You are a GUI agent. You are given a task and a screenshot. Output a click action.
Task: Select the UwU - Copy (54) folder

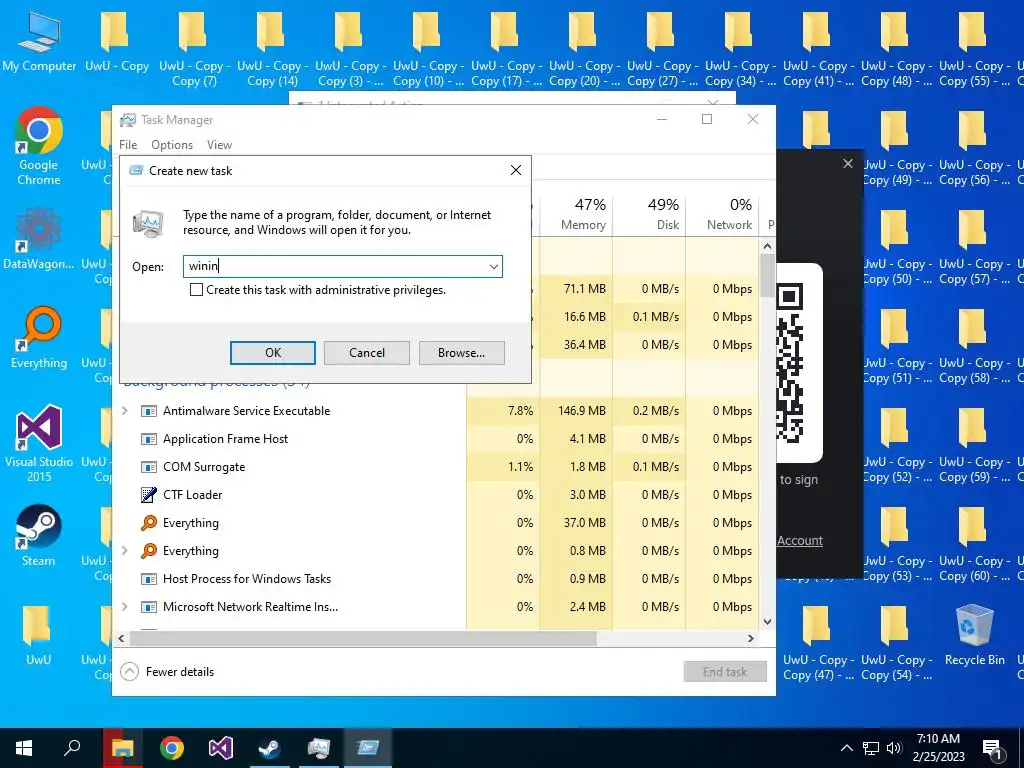(896, 643)
